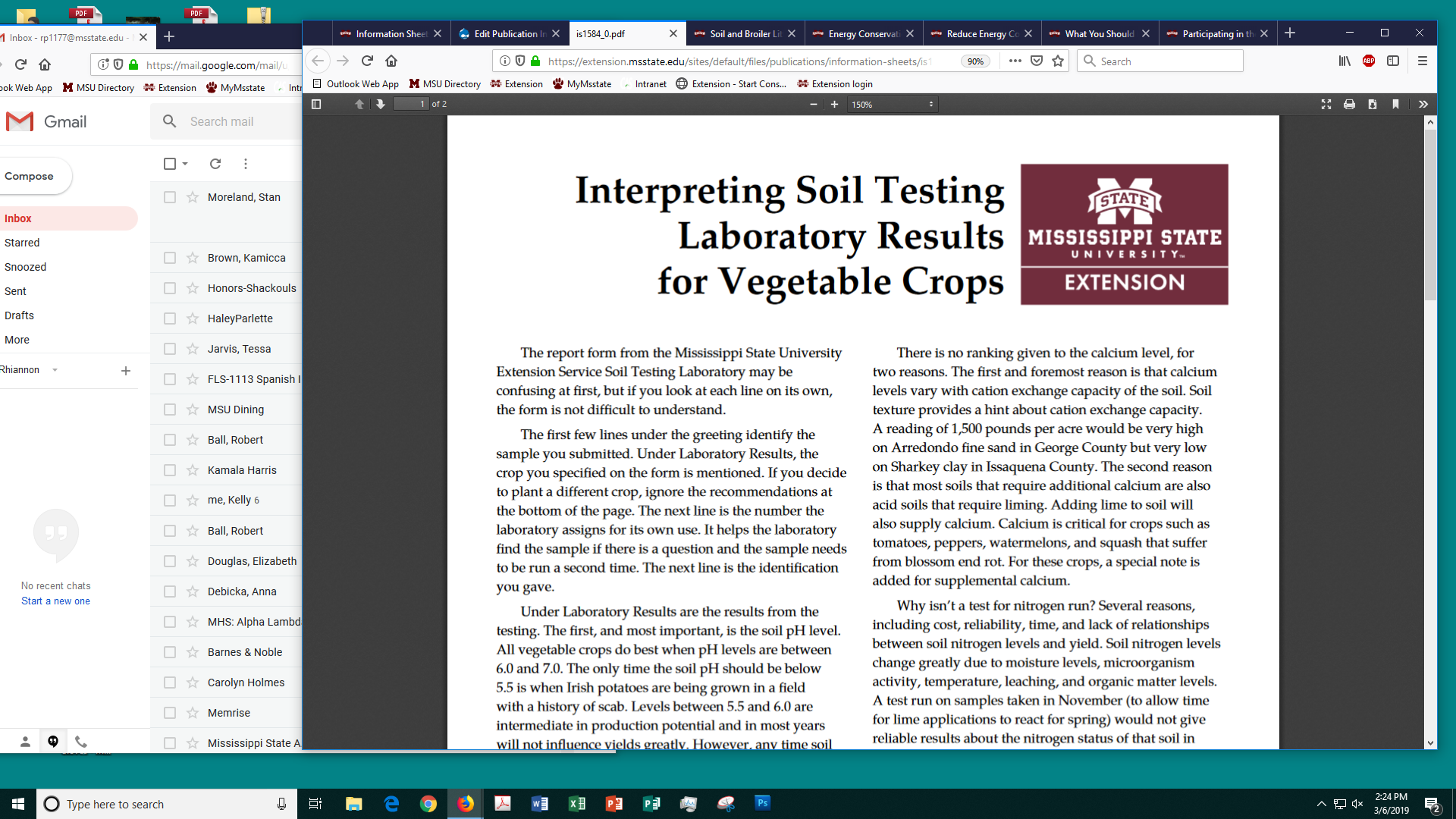This screenshot has width=1456, height=819.
Task: Open Extension login bookmark
Action: (835, 83)
